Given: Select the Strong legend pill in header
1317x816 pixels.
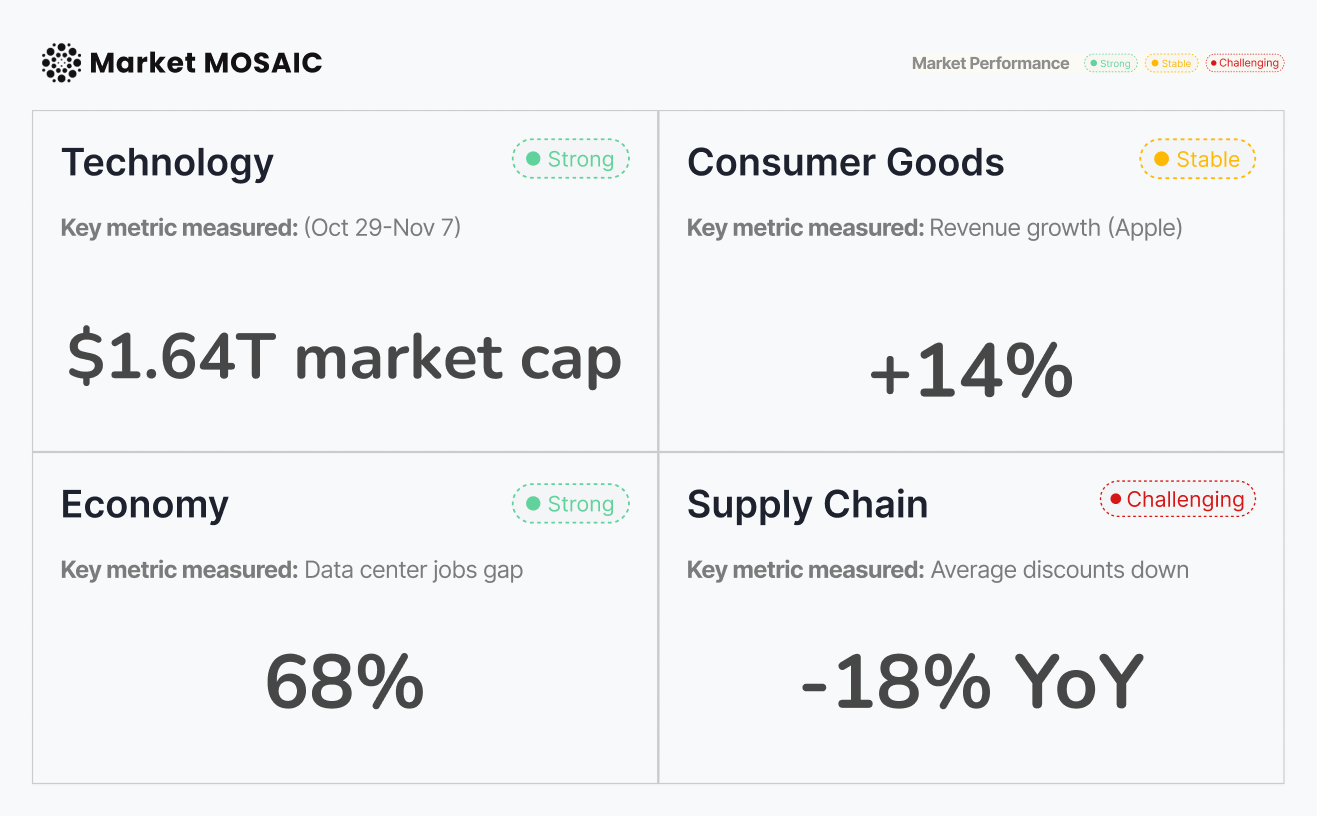Looking at the screenshot, I should point(1110,63).
